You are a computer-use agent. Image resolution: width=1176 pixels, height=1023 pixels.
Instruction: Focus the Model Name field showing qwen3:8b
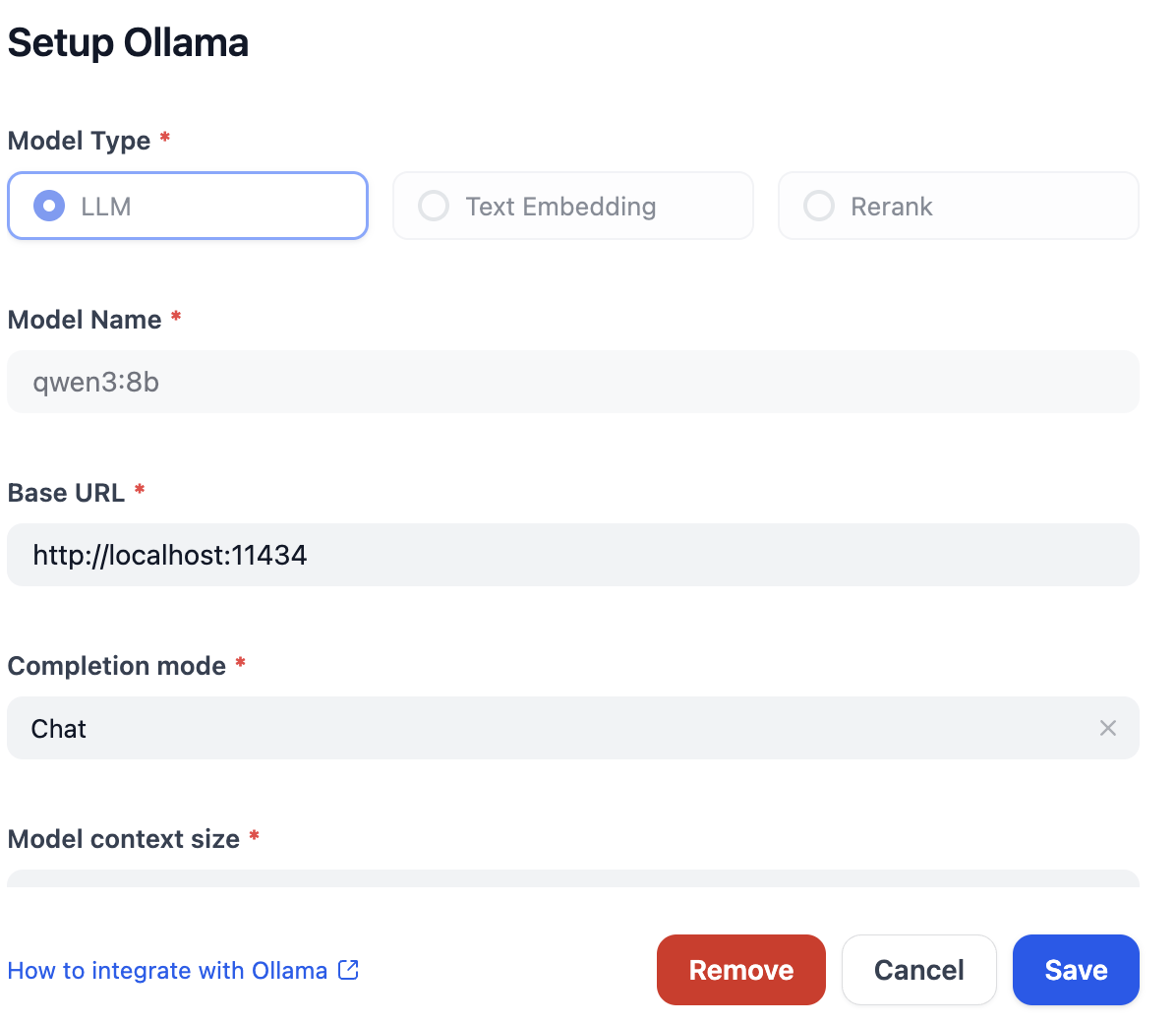[x=573, y=382]
